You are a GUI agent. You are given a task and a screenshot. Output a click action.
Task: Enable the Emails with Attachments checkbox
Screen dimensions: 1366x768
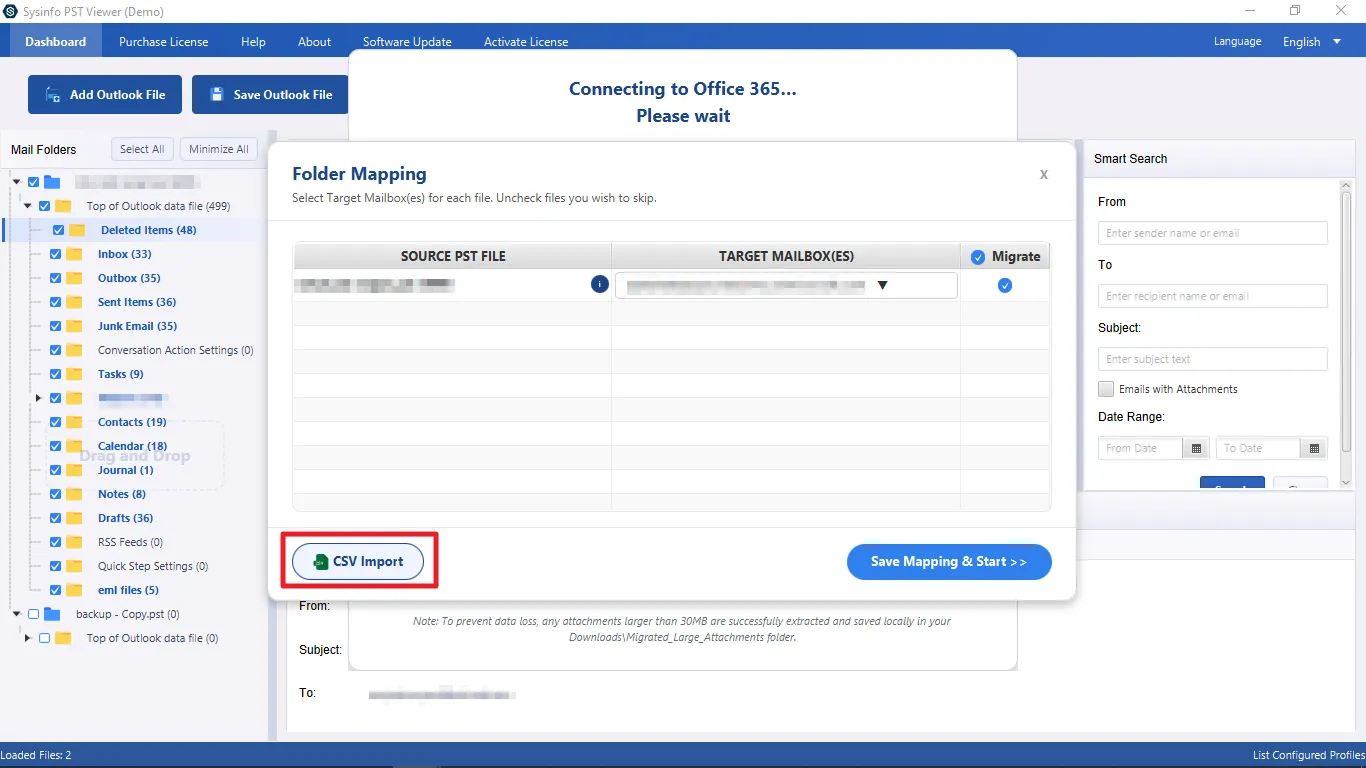coord(1106,389)
